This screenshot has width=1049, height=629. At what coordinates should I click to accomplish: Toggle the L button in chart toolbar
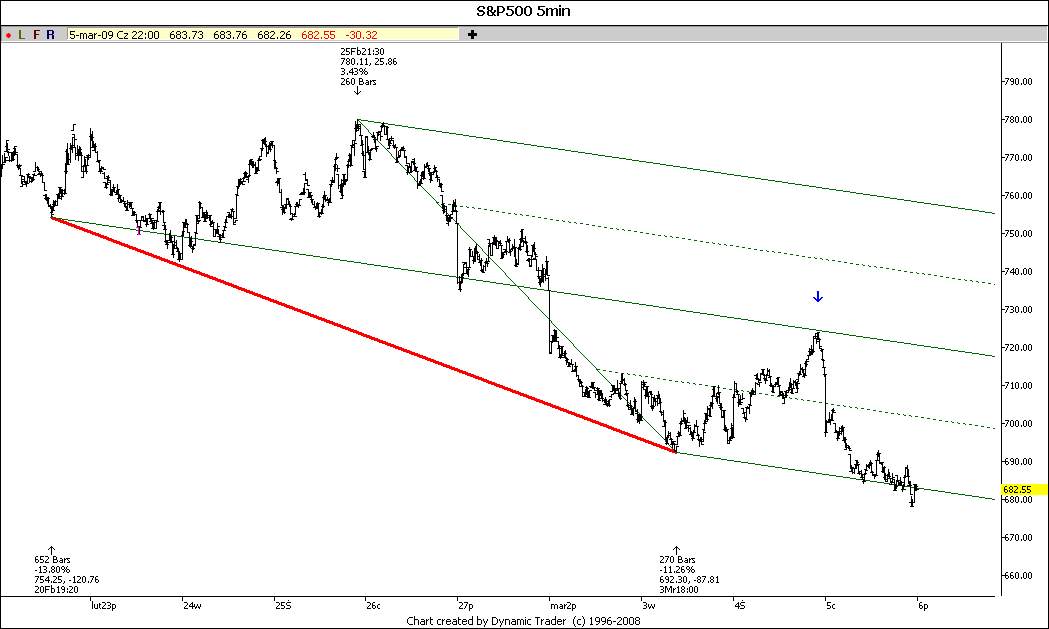click(x=22, y=35)
